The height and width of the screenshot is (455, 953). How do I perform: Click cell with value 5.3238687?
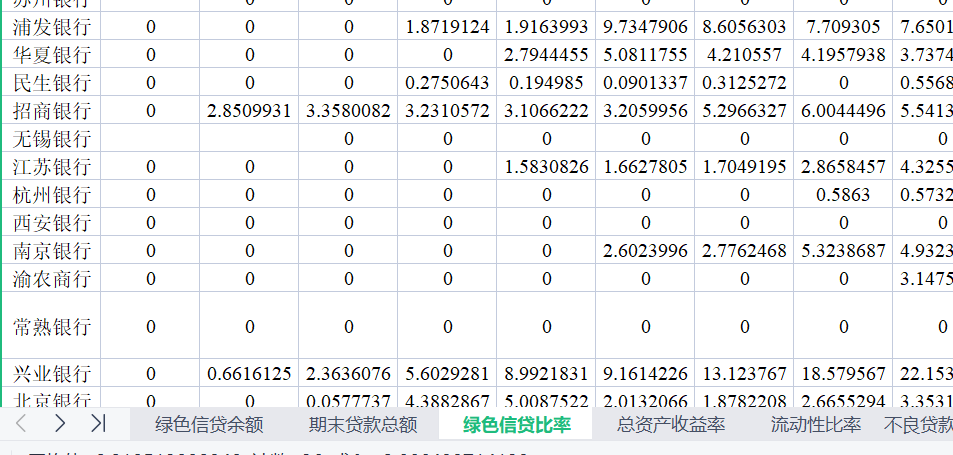844,250
